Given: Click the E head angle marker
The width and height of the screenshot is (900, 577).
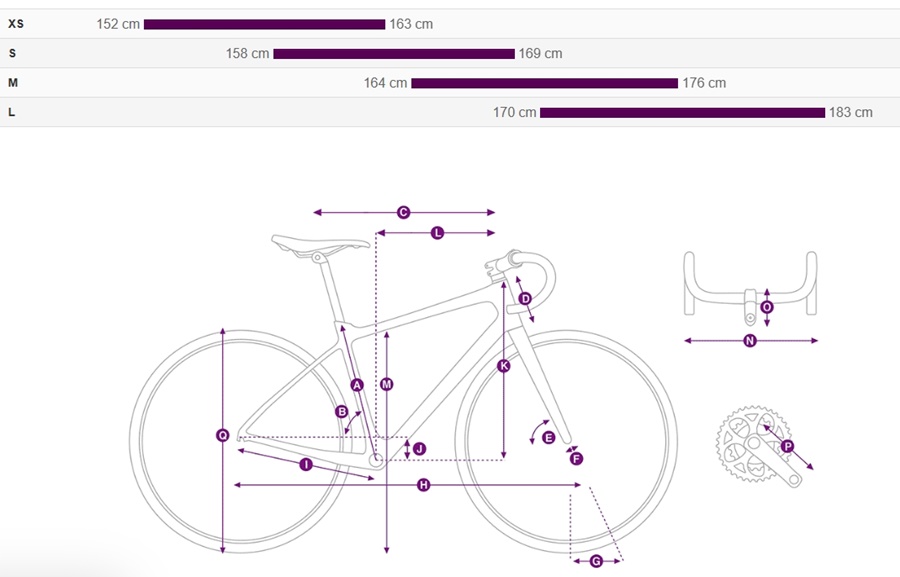Looking at the screenshot, I should click(548, 437).
